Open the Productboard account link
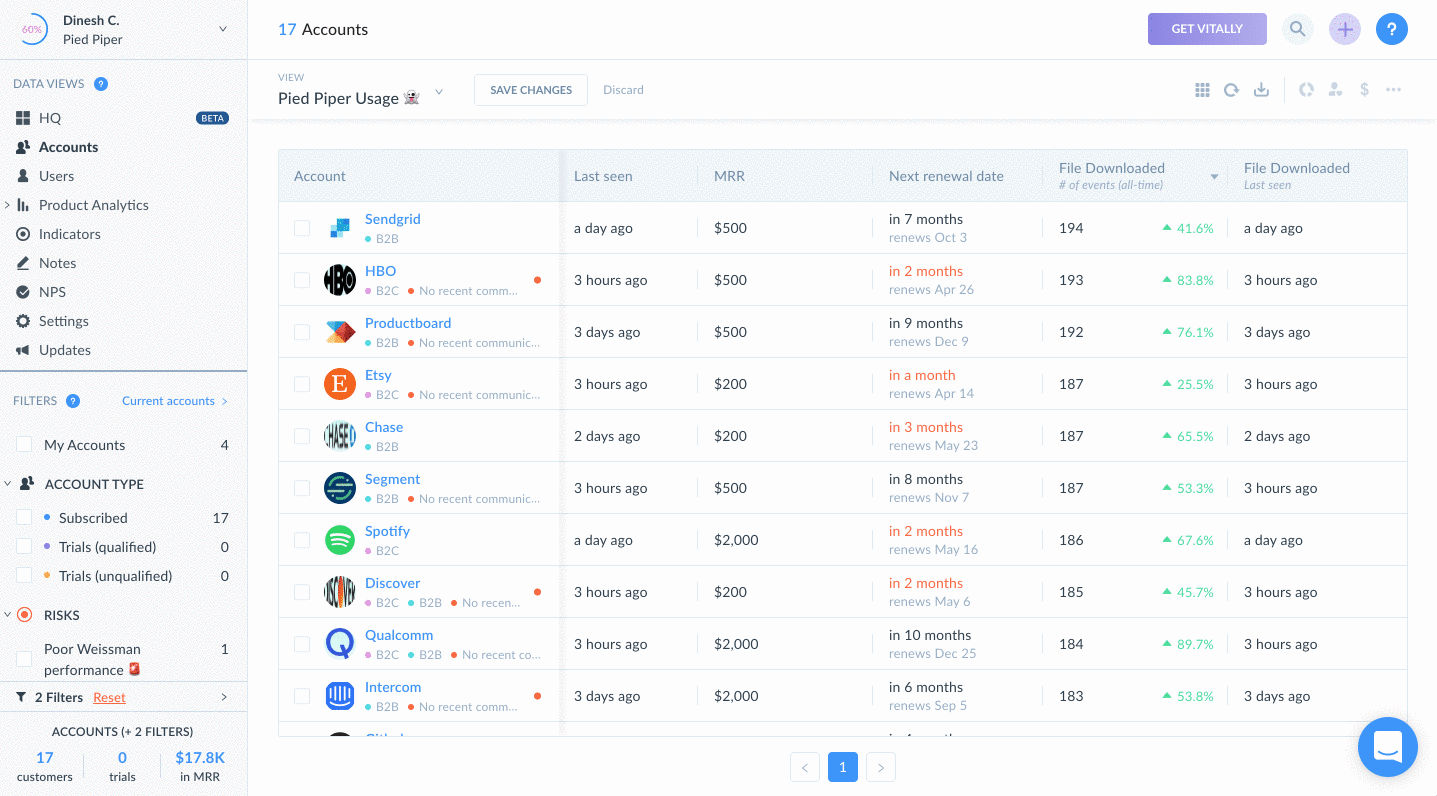 coord(408,323)
